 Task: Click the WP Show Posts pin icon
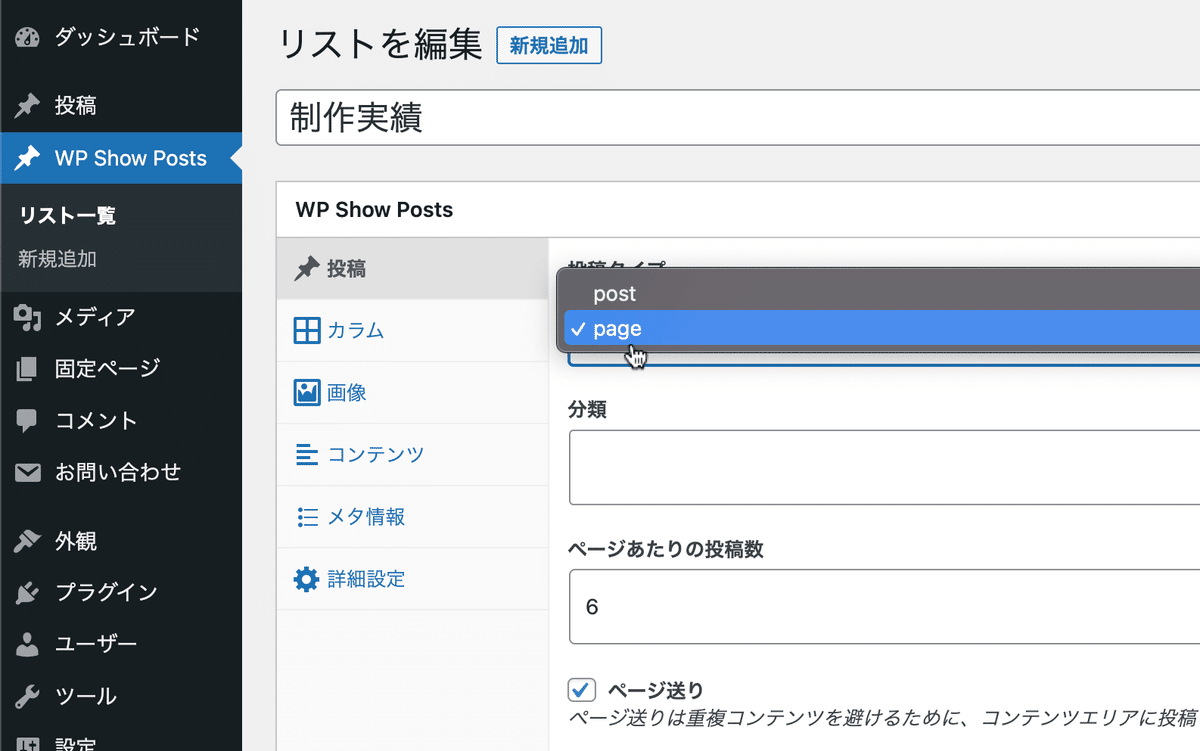pyautogui.click(x=27, y=158)
